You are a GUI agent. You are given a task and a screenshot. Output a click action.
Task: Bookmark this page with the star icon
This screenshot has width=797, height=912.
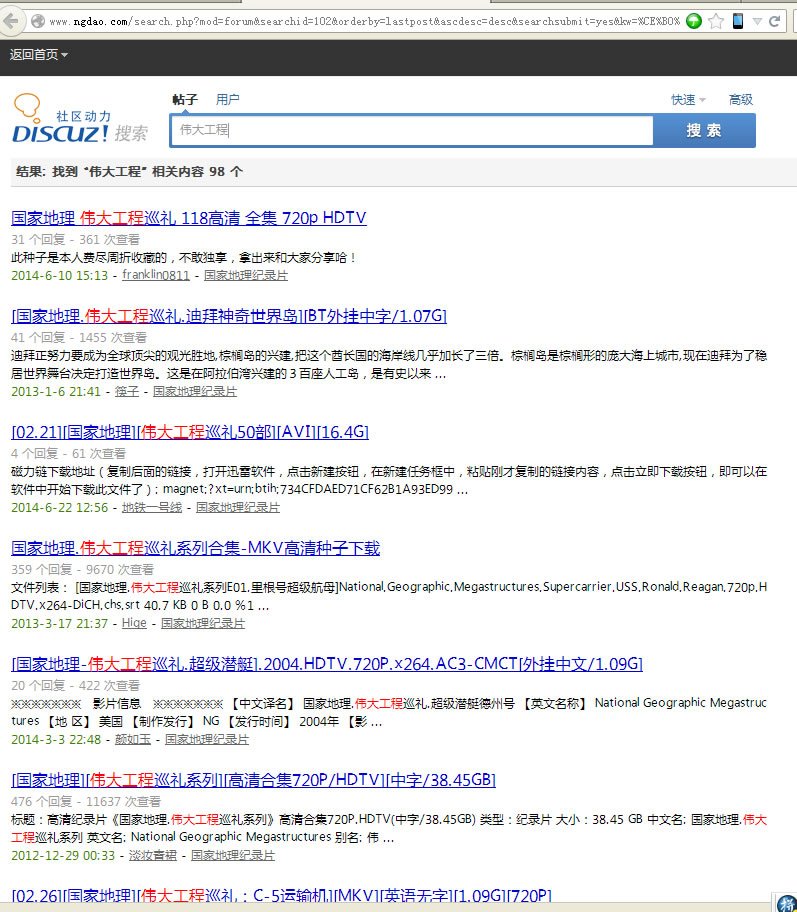[716, 21]
